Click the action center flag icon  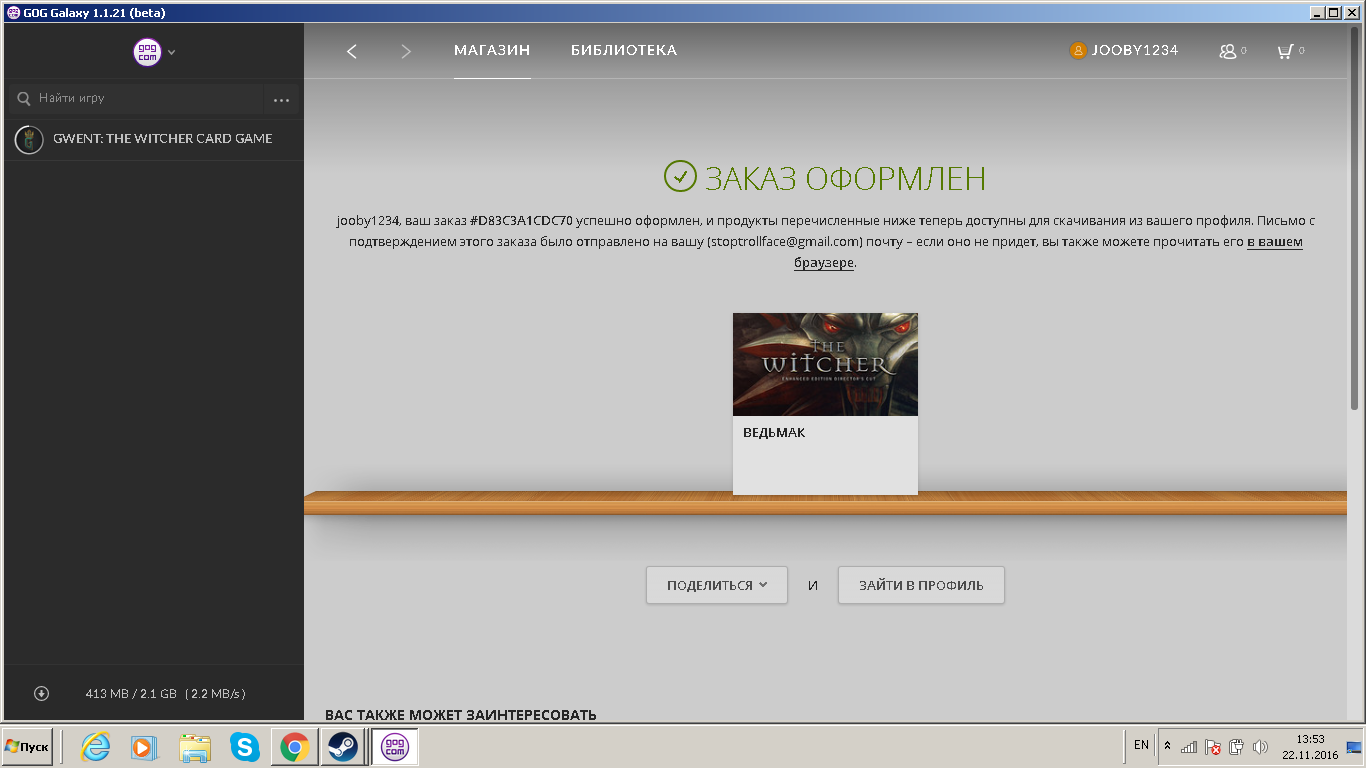[1213, 746]
